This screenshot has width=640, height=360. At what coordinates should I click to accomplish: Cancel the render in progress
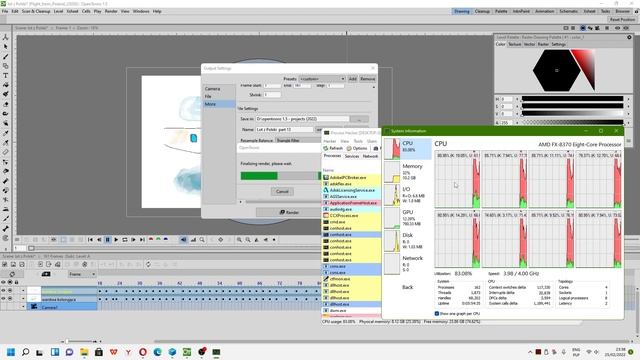[x=282, y=191]
